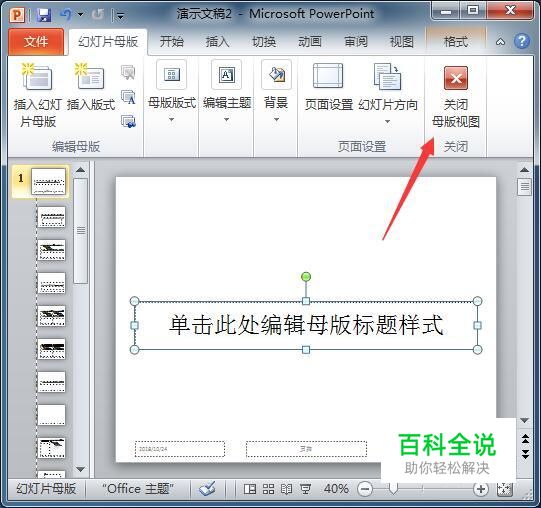The height and width of the screenshot is (508, 541).
Task: Select master slide thumbnail number 1
Action: [48, 182]
